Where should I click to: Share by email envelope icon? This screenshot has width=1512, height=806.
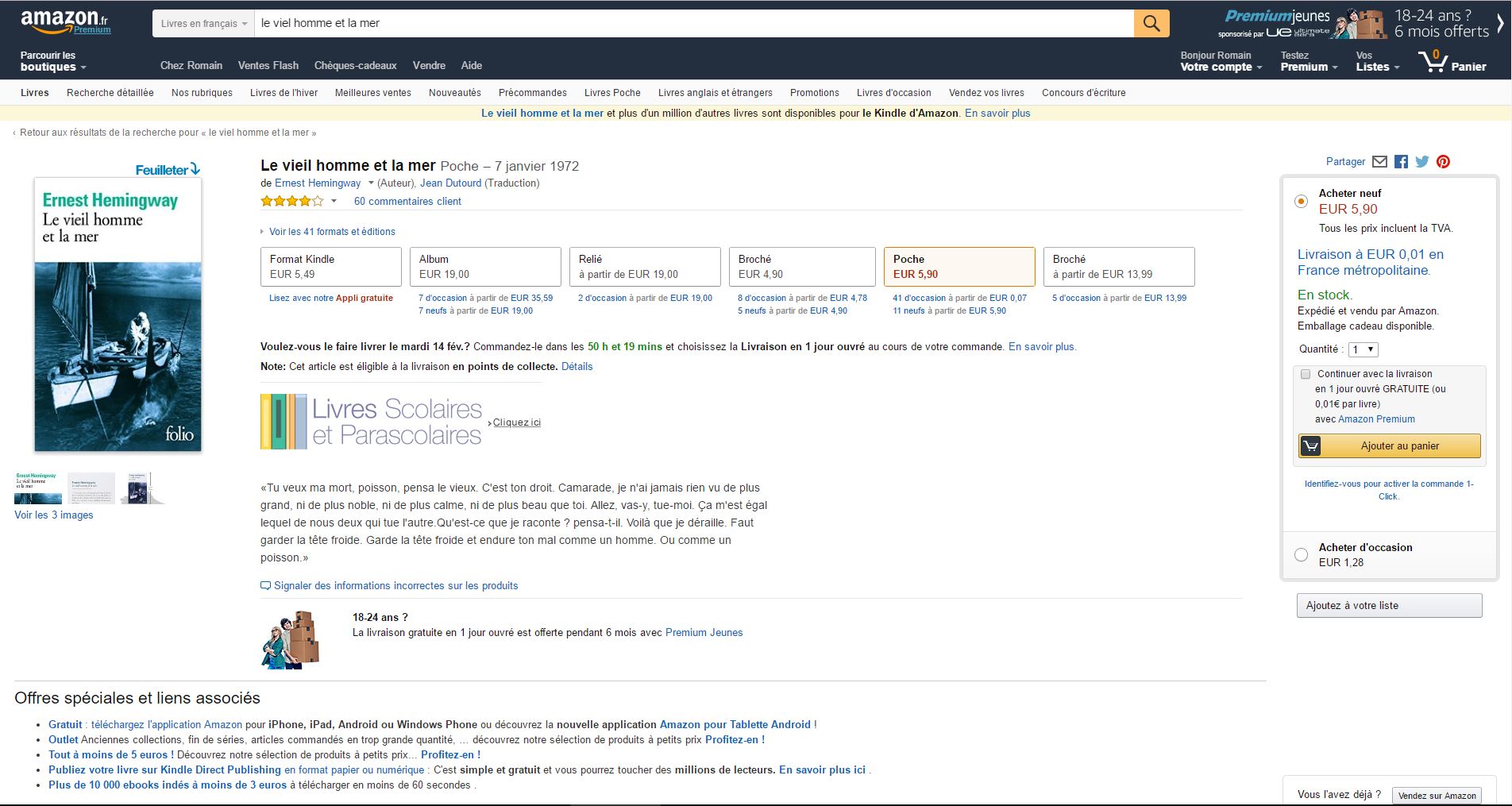tap(1379, 162)
